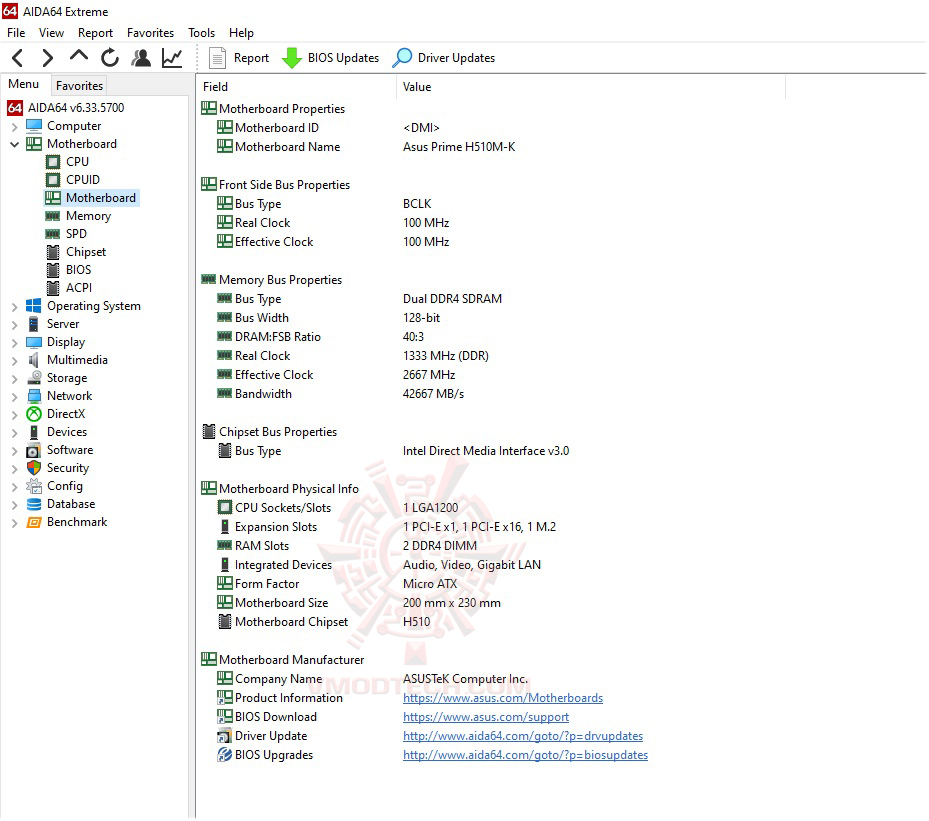Select the AIDA64 v6.33.5700 root node
Image resolution: width=929 pixels, height=821 pixels.
point(66,108)
